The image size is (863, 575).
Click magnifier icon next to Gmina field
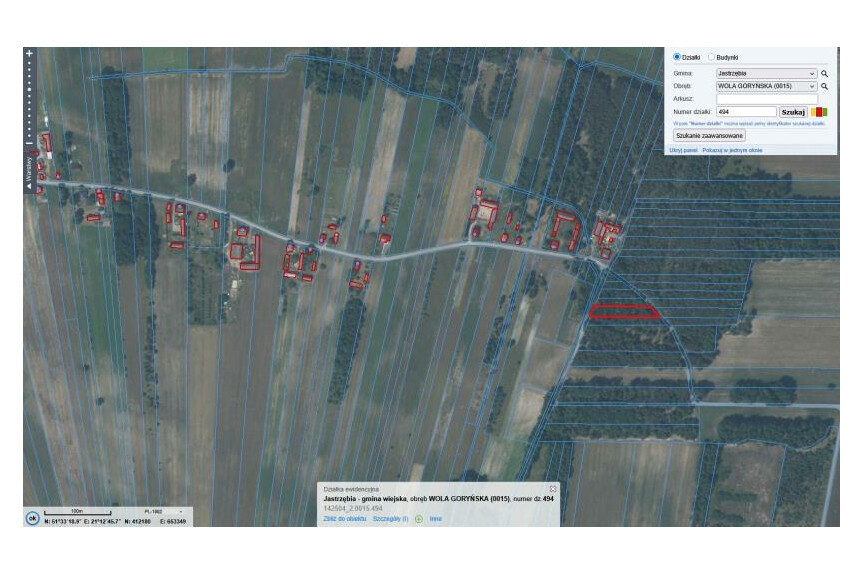click(x=825, y=74)
